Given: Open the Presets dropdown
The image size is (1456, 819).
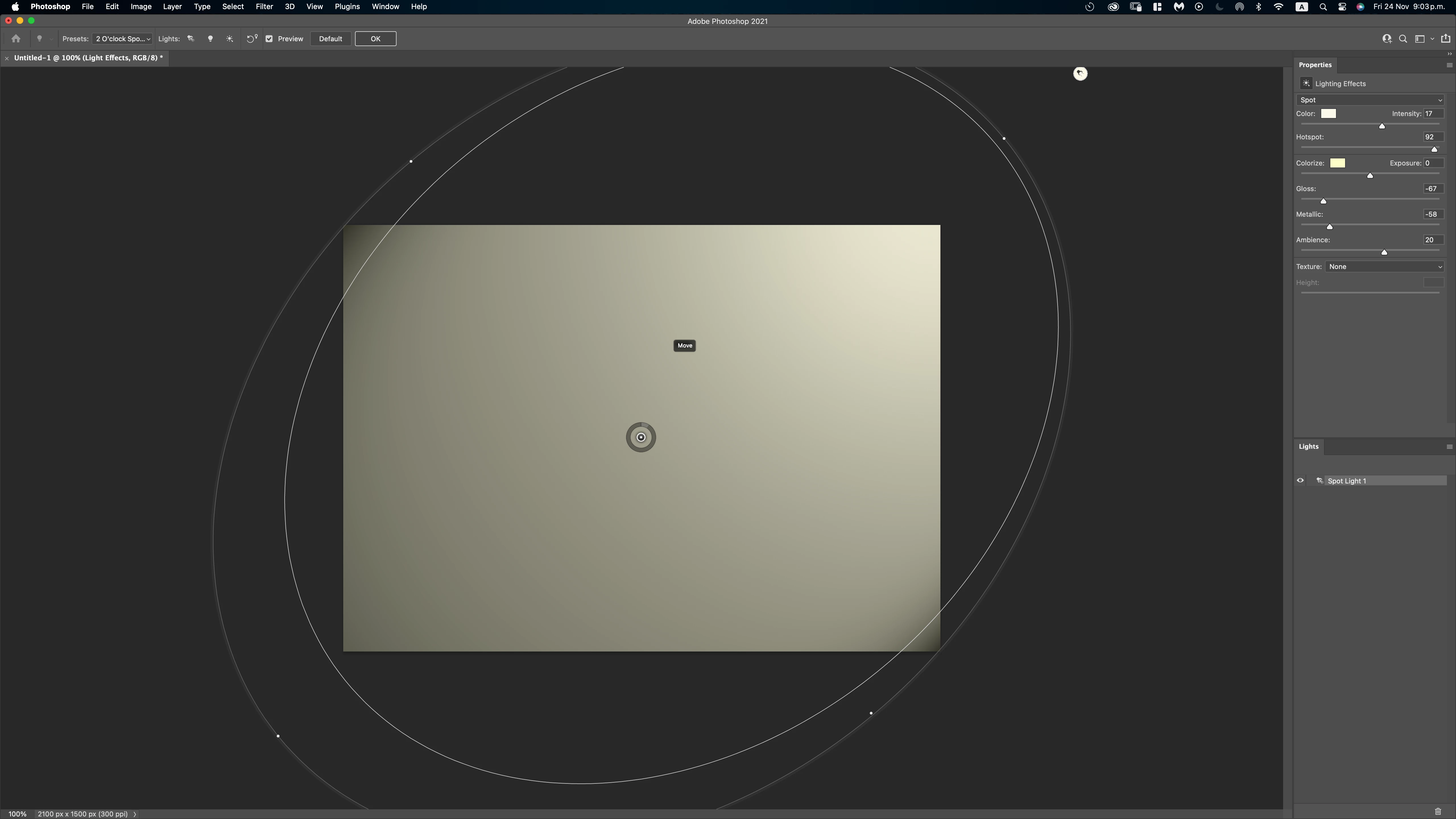Looking at the screenshot, I should click(x=122, y=39).
